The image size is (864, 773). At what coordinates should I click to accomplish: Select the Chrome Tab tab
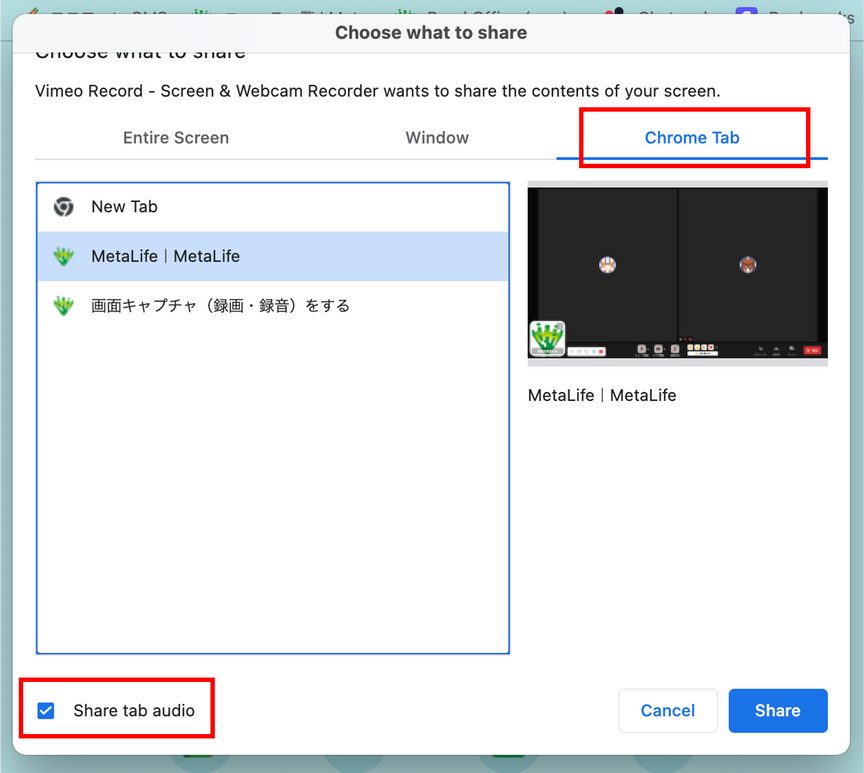click(692, 138)
